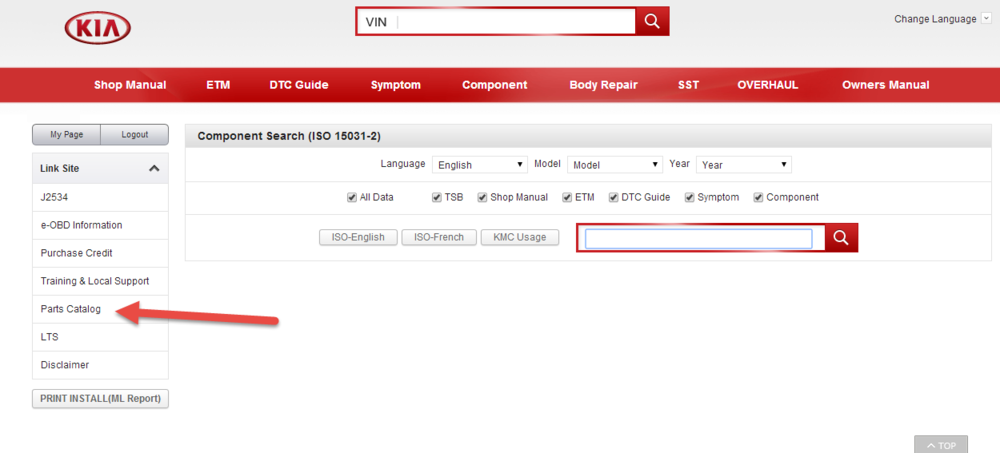Click the Change Language text
1000x453 pixels.
935,19
